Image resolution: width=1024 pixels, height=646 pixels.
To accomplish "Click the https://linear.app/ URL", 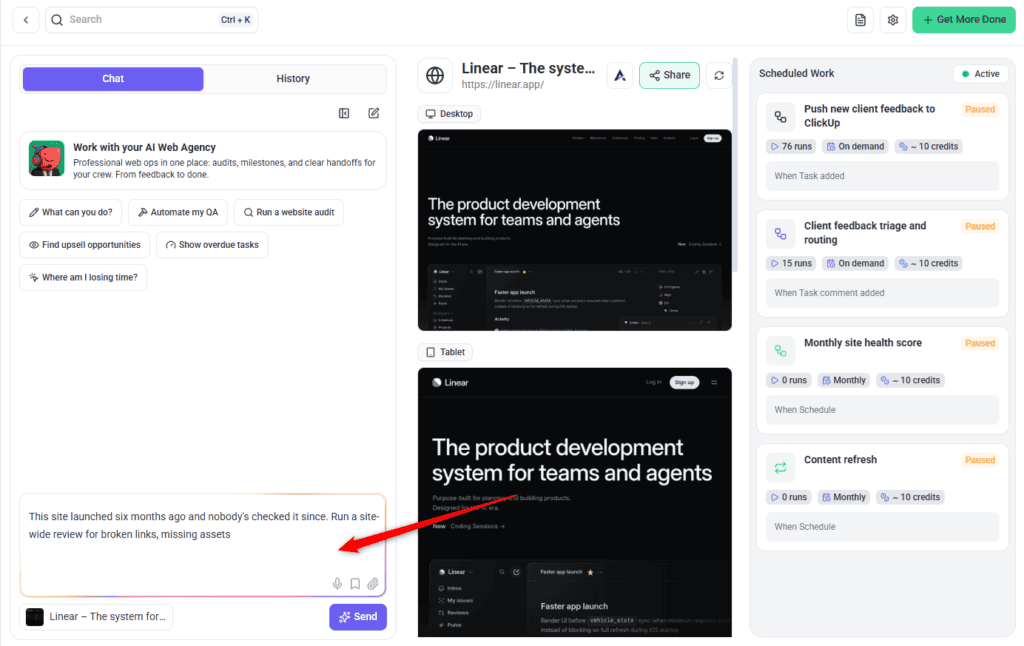I will tap(503, 84).
